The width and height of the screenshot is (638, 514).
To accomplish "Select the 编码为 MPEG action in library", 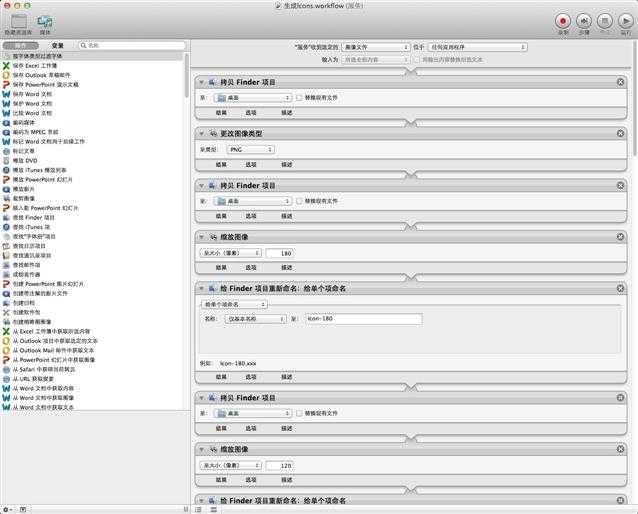I will point(35,132).
